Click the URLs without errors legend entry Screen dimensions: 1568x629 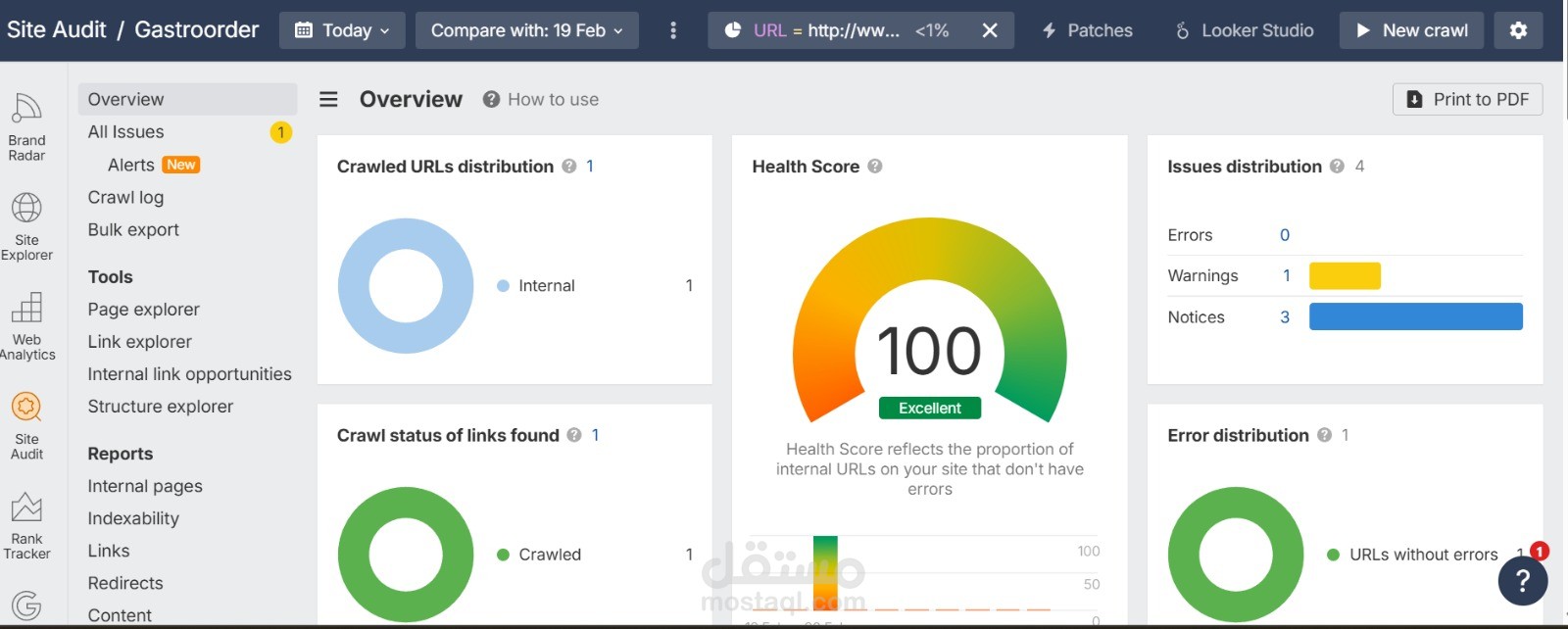(x=1412, y=555)
